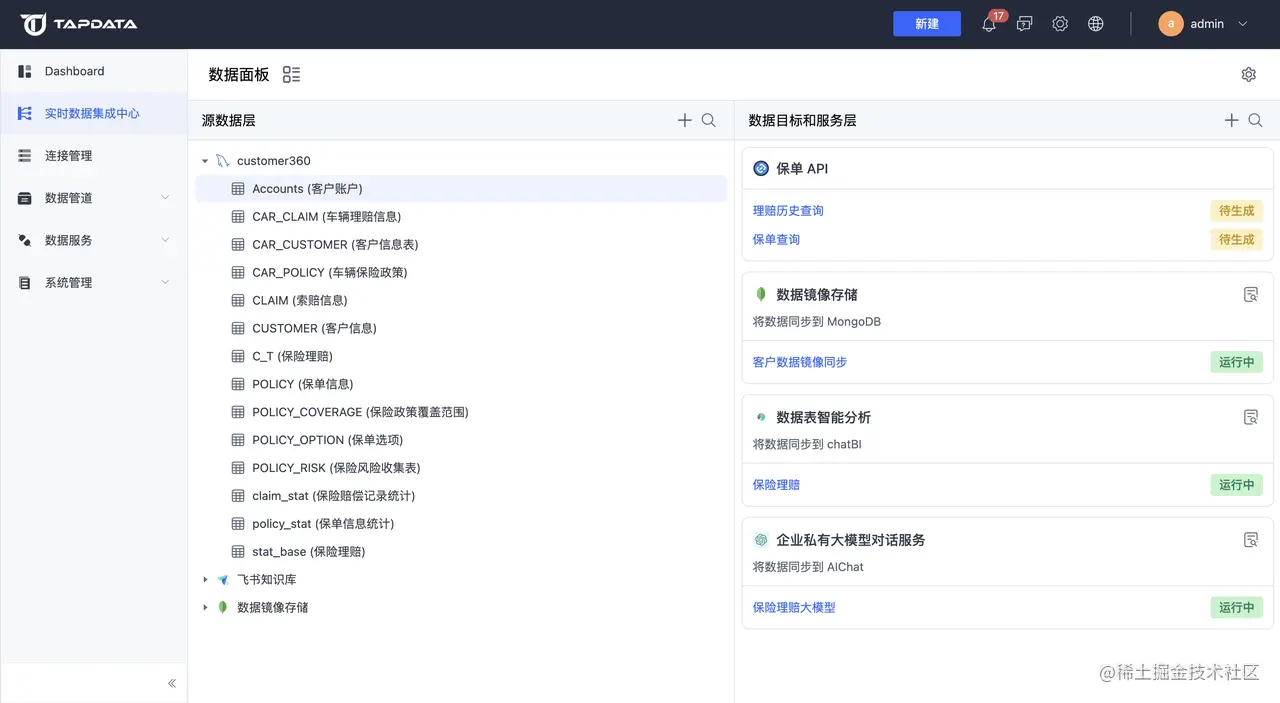Click the MongoDB leaf icon on 数据镜像存储 card
This screenshot has width=1280, height=703.
(x=761, y=294)
